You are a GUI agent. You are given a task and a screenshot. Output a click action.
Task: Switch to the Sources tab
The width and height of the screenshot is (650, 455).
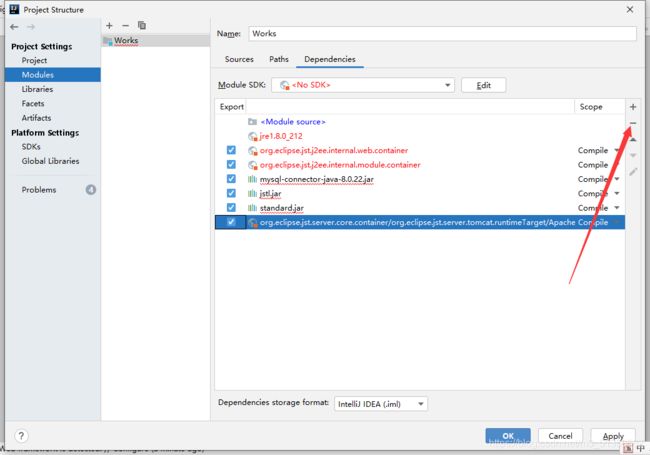239,59
